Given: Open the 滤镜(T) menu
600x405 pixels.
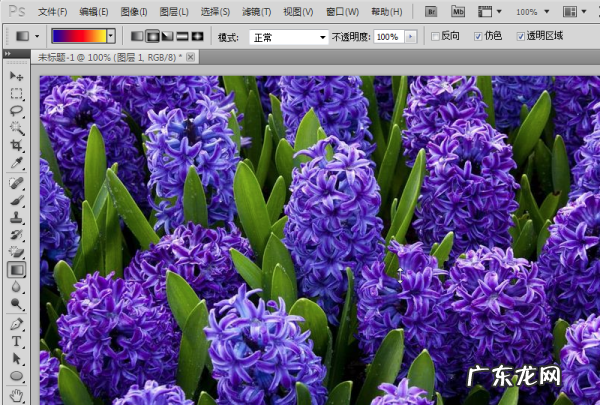Looking at the screenshot, I should [256, 12].
